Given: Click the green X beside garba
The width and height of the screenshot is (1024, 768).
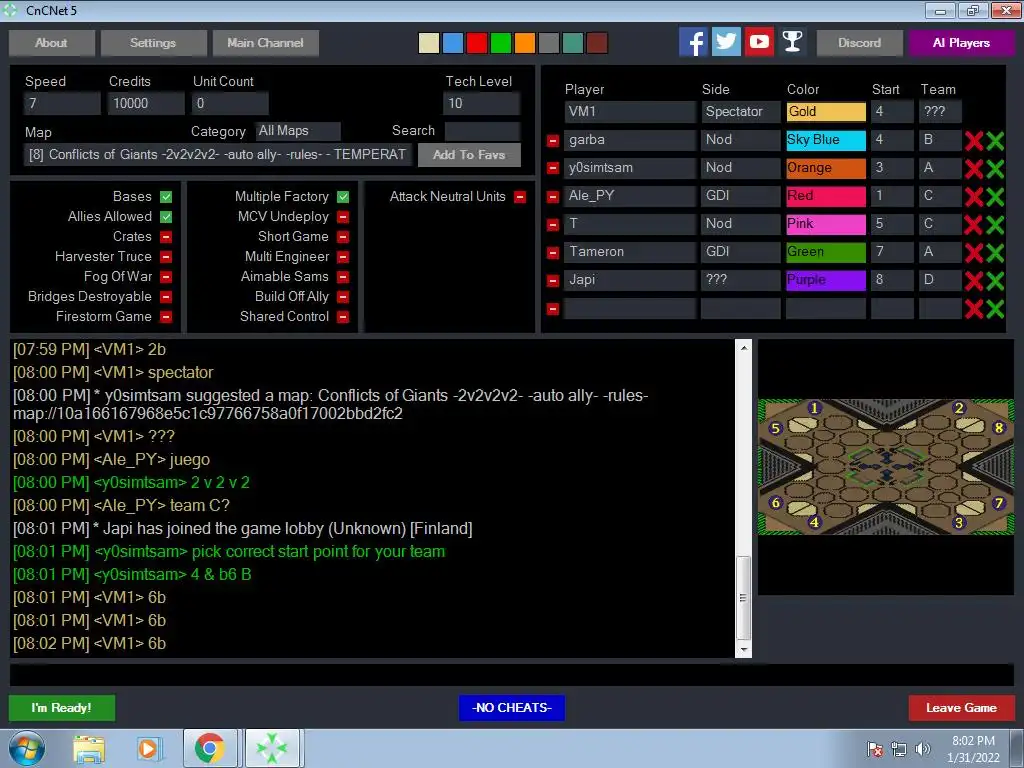Looking at the screenshot, I should (995, 140).
